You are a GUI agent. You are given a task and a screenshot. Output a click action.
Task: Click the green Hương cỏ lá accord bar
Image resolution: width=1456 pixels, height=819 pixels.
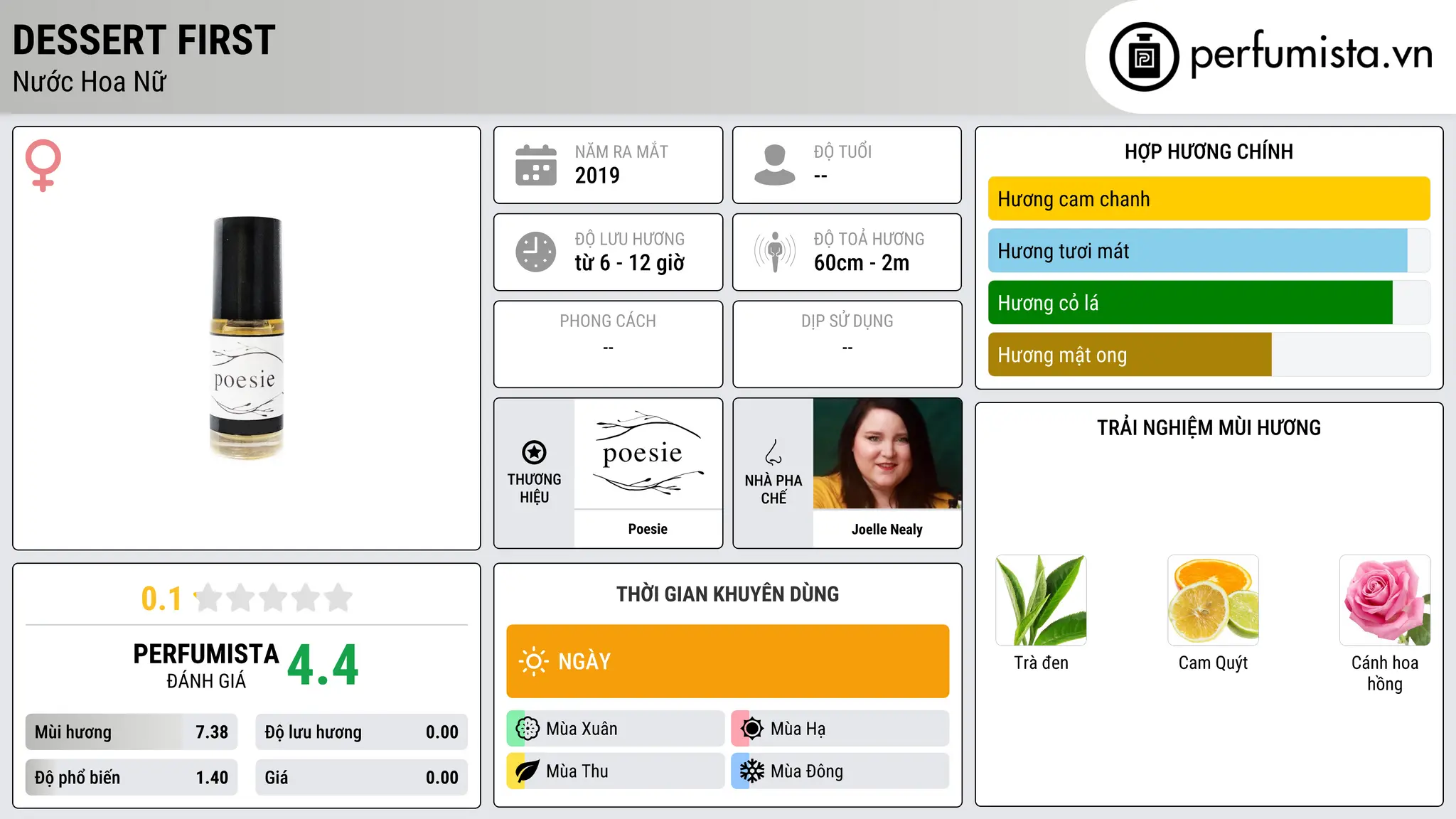(1209, 303)
